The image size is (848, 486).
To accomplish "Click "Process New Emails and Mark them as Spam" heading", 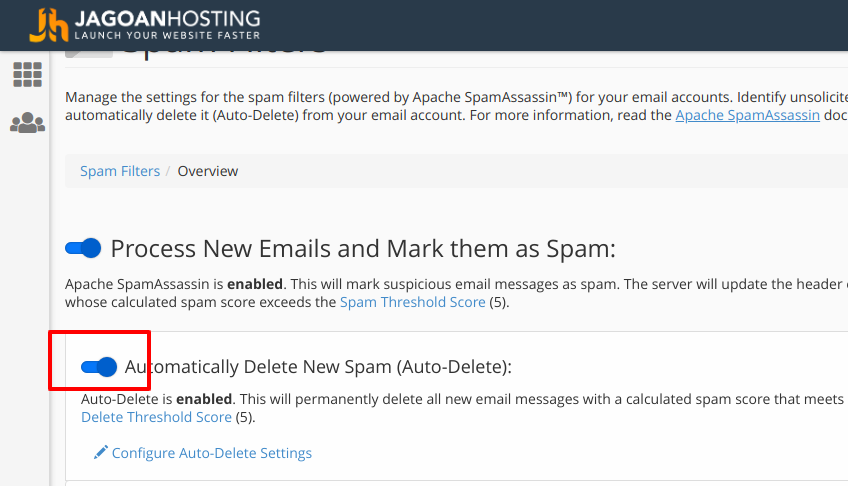I will pyautogui.click(x=363, y=248).
